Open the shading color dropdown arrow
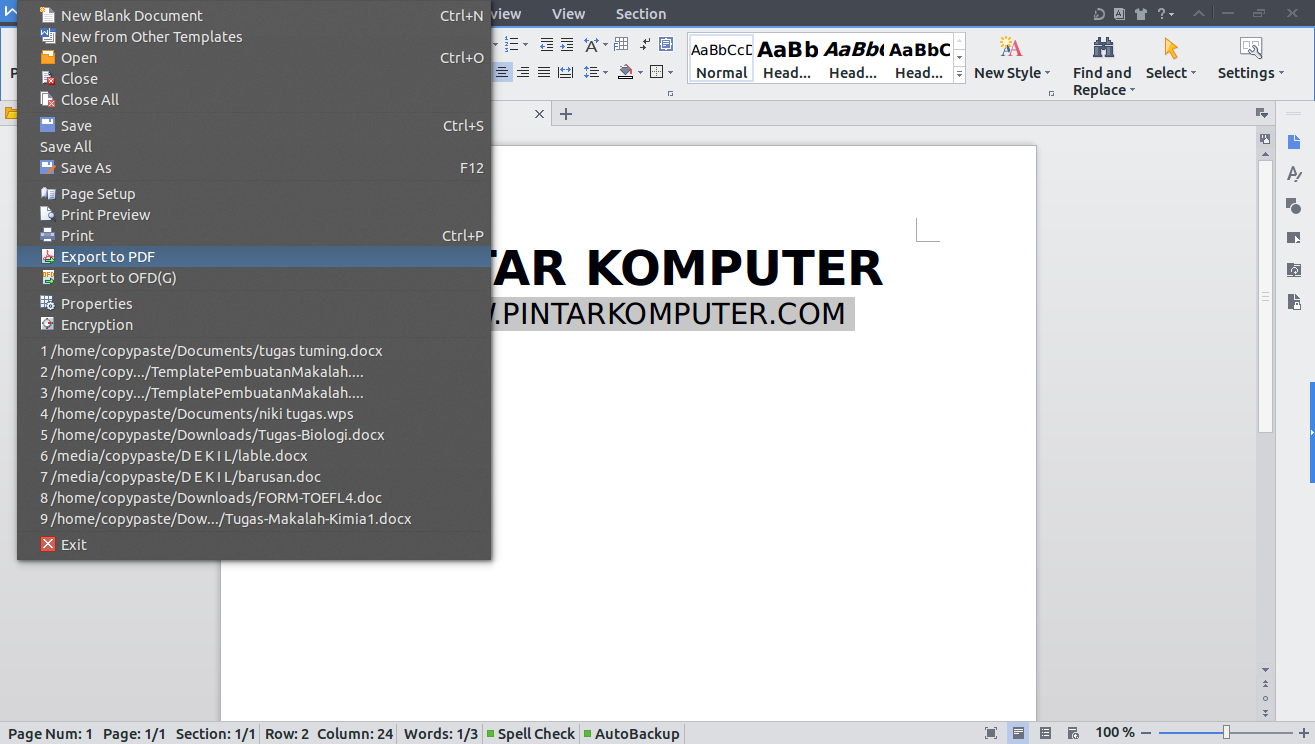1315x744 pixels. coord(641,72)
